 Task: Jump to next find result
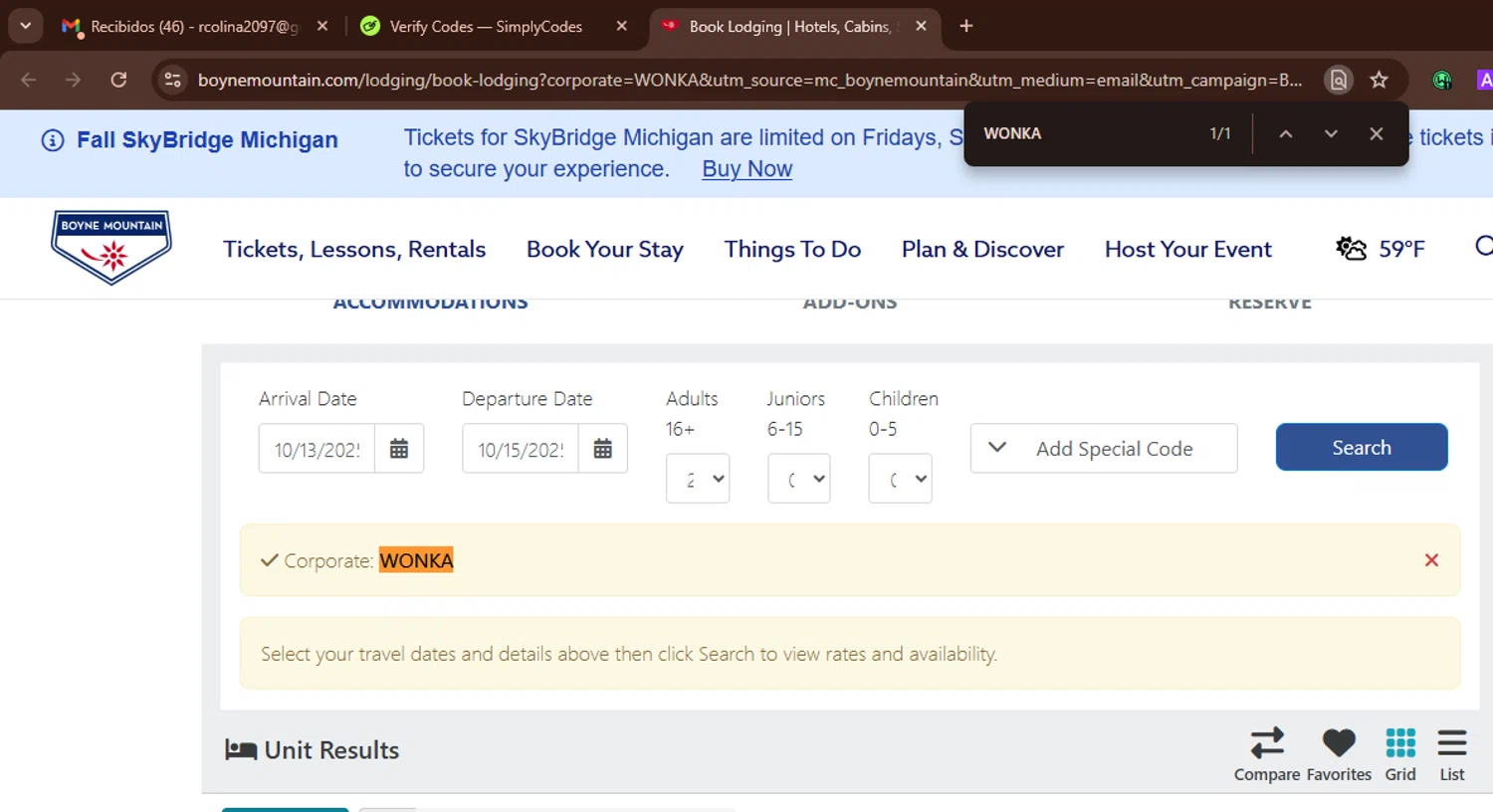coord(1331,133)
